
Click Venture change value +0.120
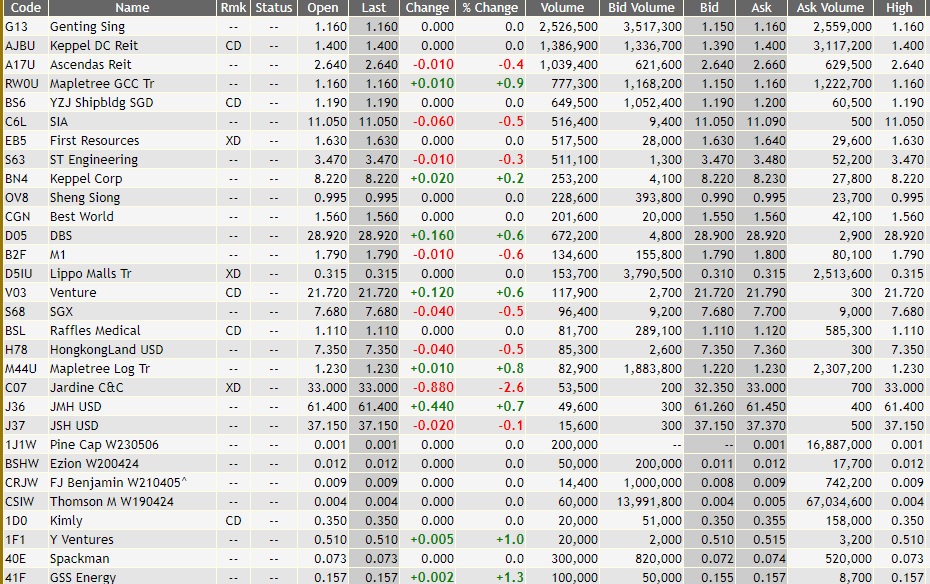pyautogui.click(x=432, y=292)
